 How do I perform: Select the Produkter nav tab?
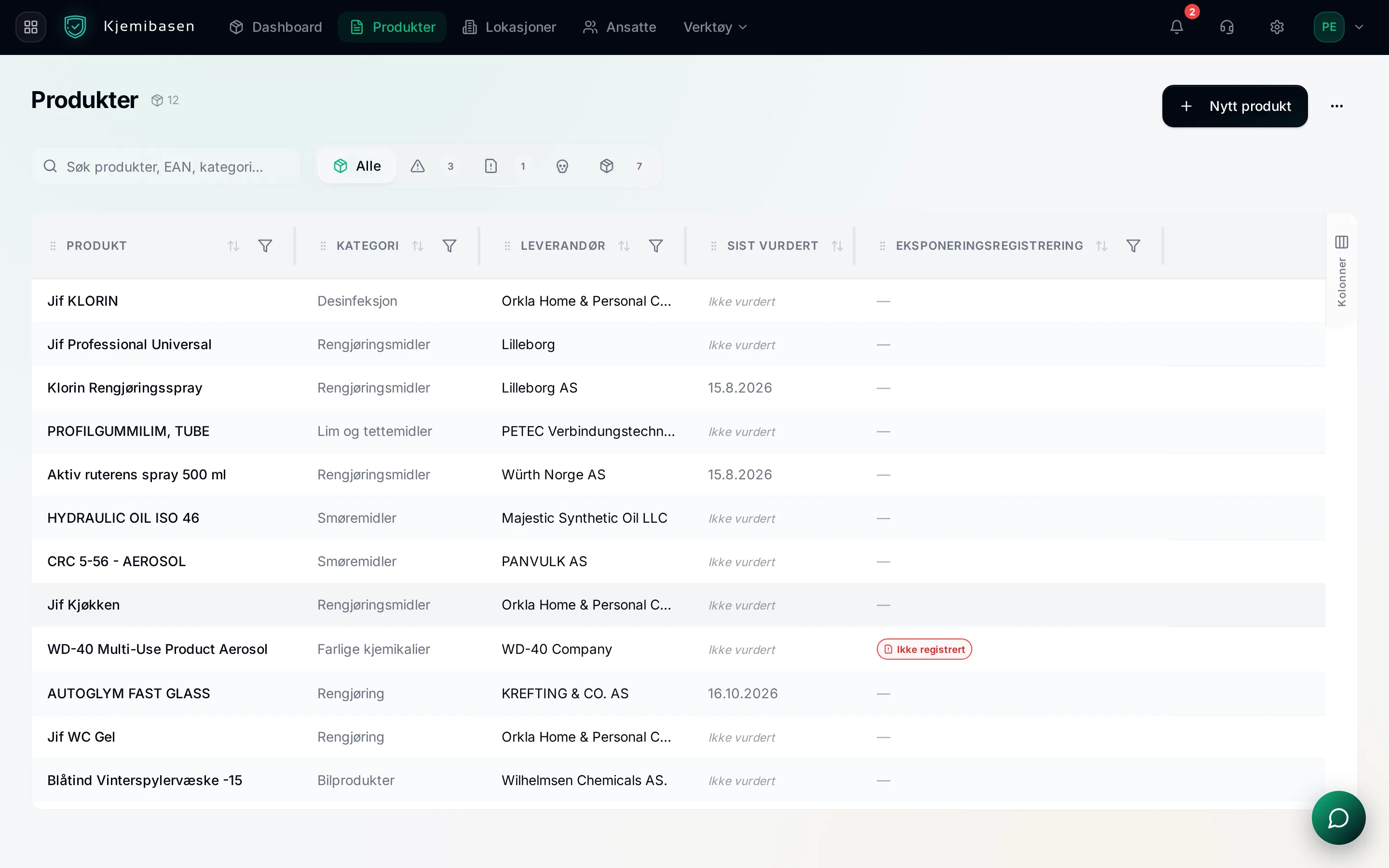coord(393,27)
